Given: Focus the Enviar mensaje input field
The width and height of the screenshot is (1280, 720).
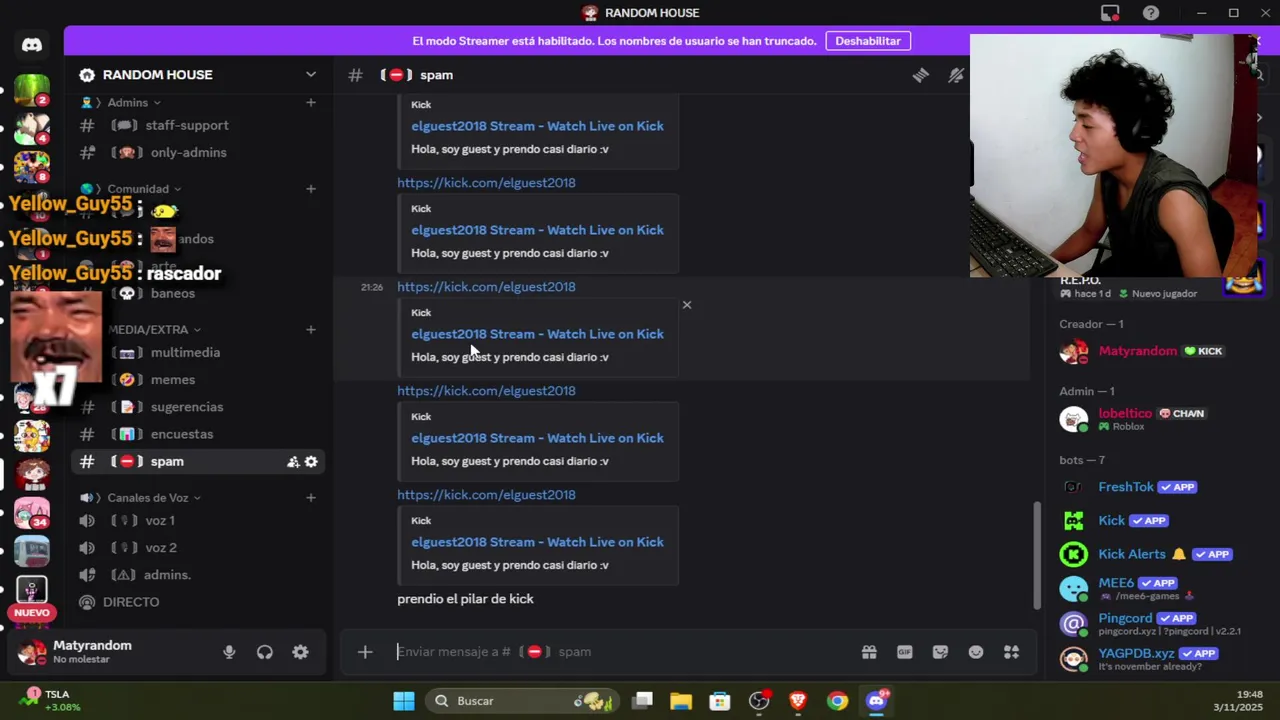Looking at the screenshot, I should [x=620, y=652].
